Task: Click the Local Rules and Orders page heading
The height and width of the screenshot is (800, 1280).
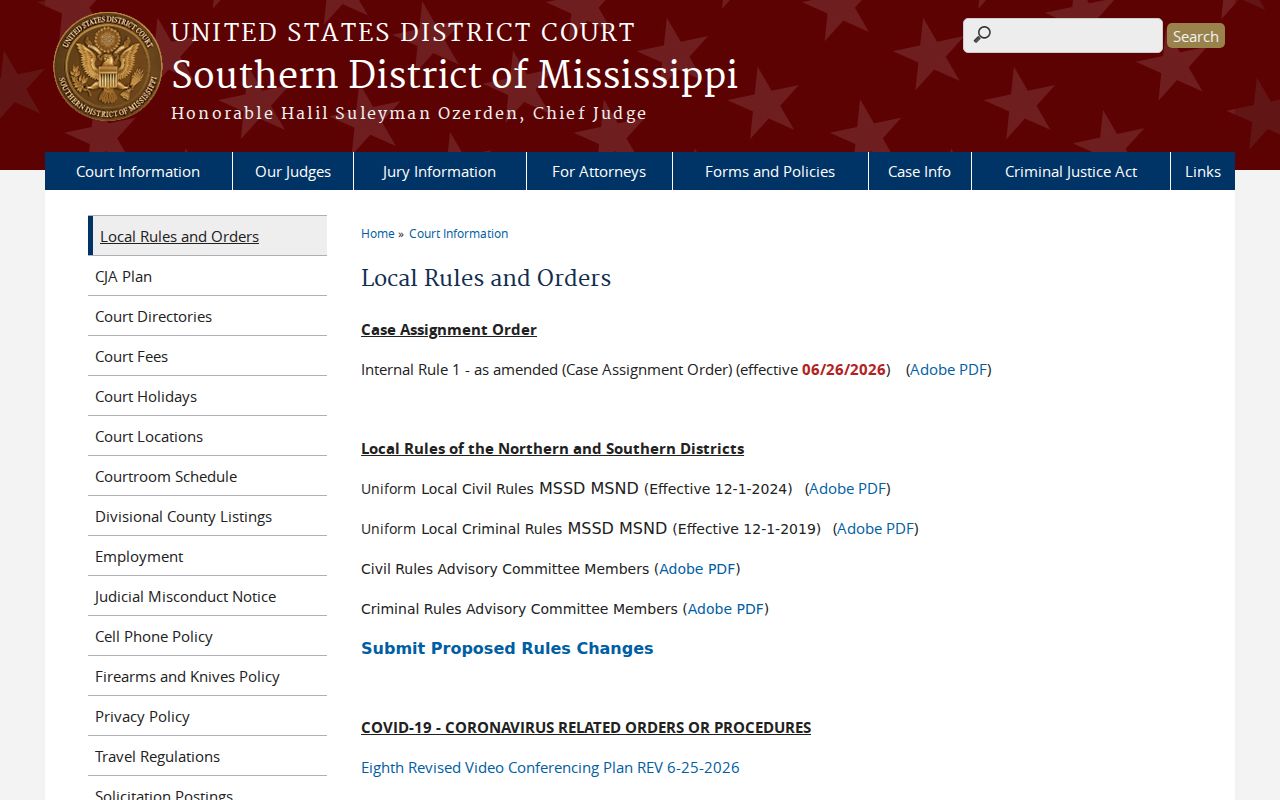Action: pos(486,277)
